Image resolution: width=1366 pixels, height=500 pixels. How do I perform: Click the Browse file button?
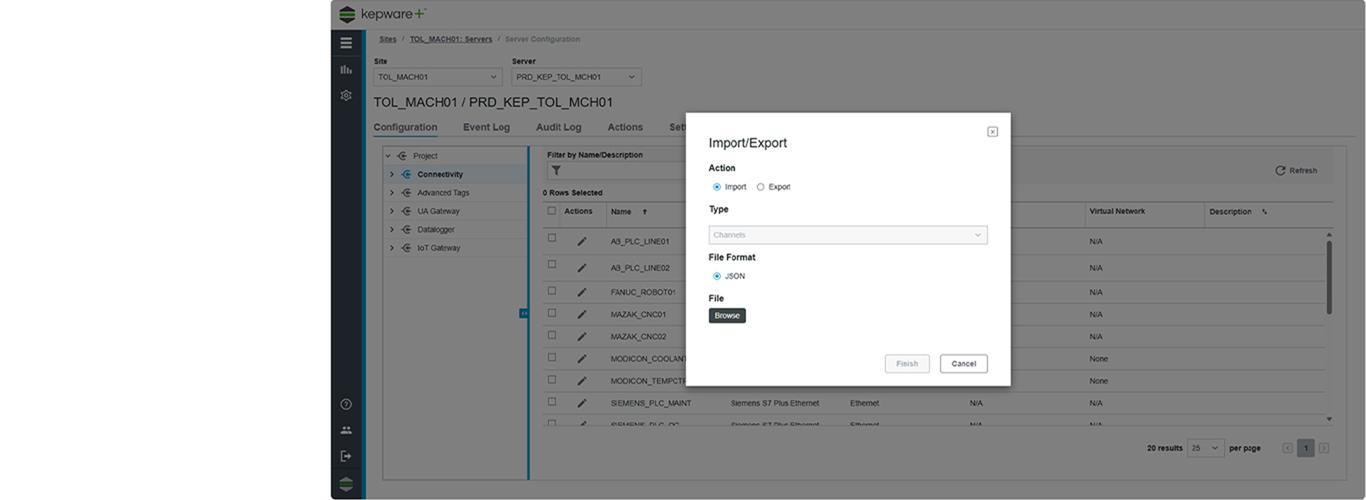727,316
